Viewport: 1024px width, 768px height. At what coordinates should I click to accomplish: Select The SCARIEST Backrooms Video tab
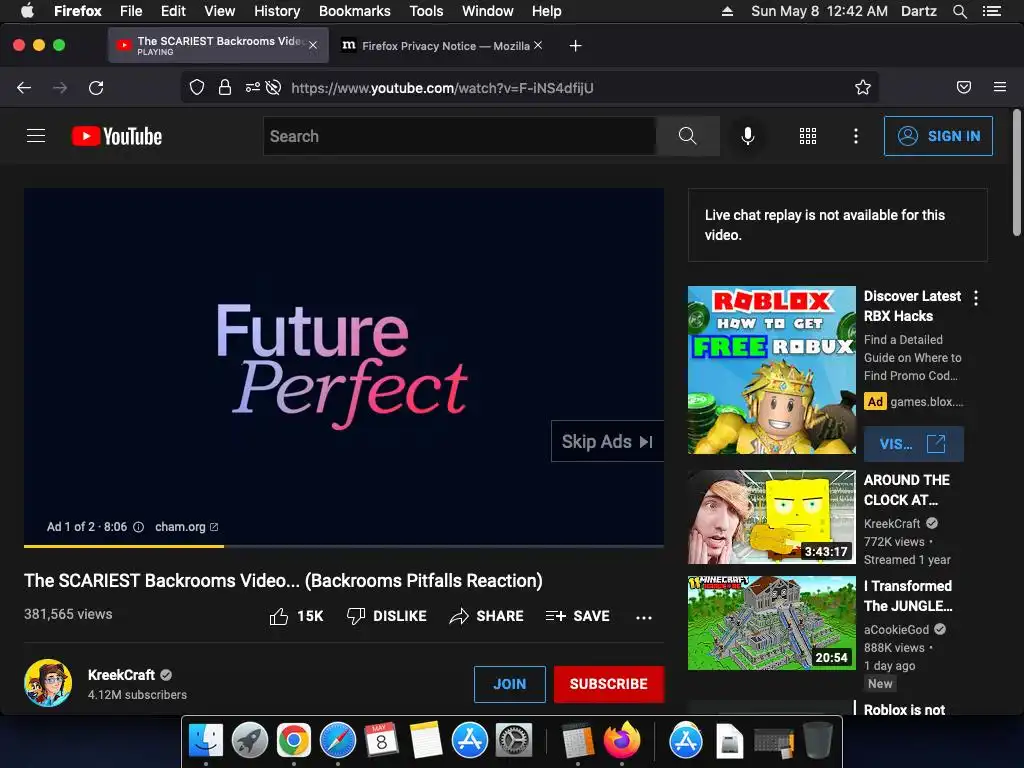219,45
